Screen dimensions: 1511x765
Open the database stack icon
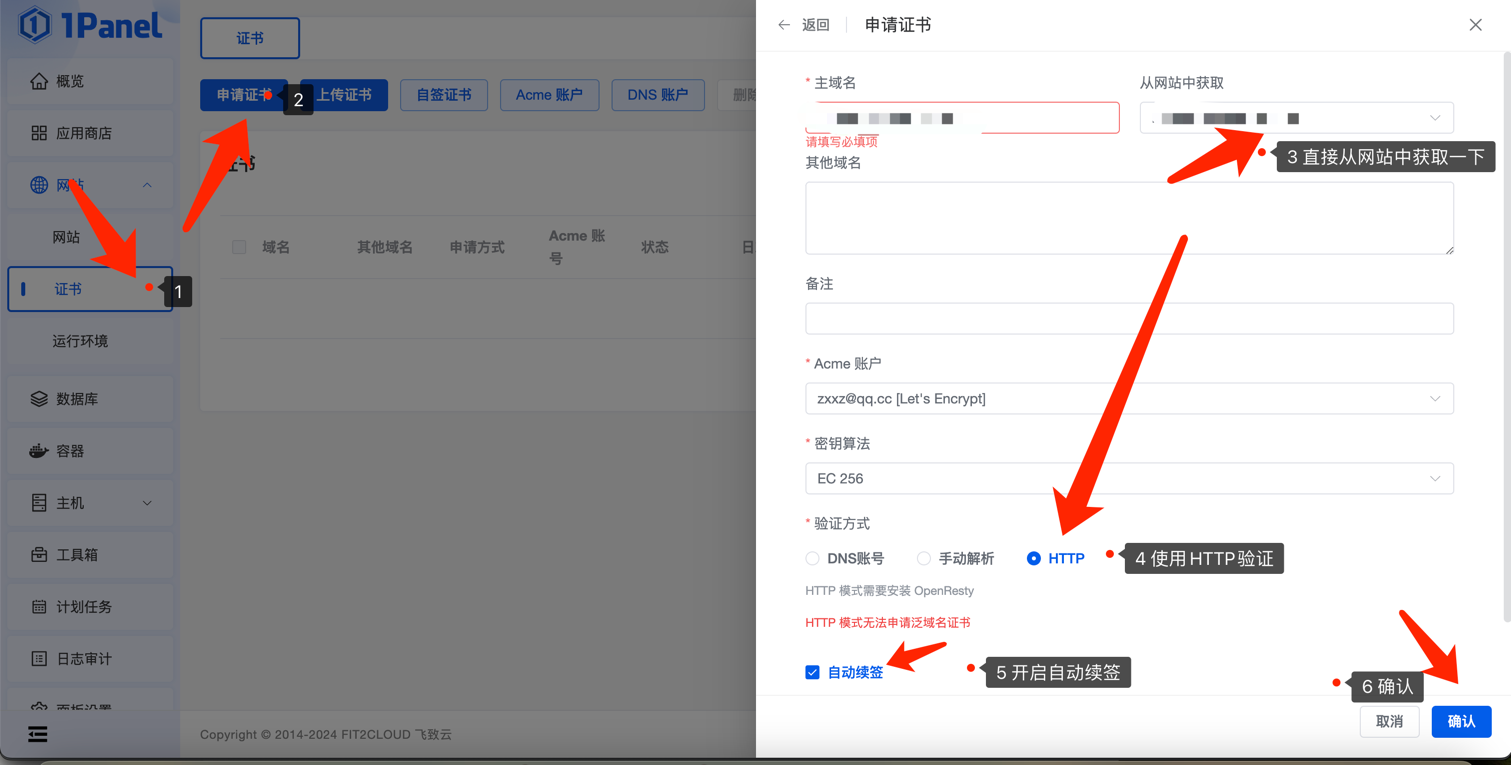point(39,399)
